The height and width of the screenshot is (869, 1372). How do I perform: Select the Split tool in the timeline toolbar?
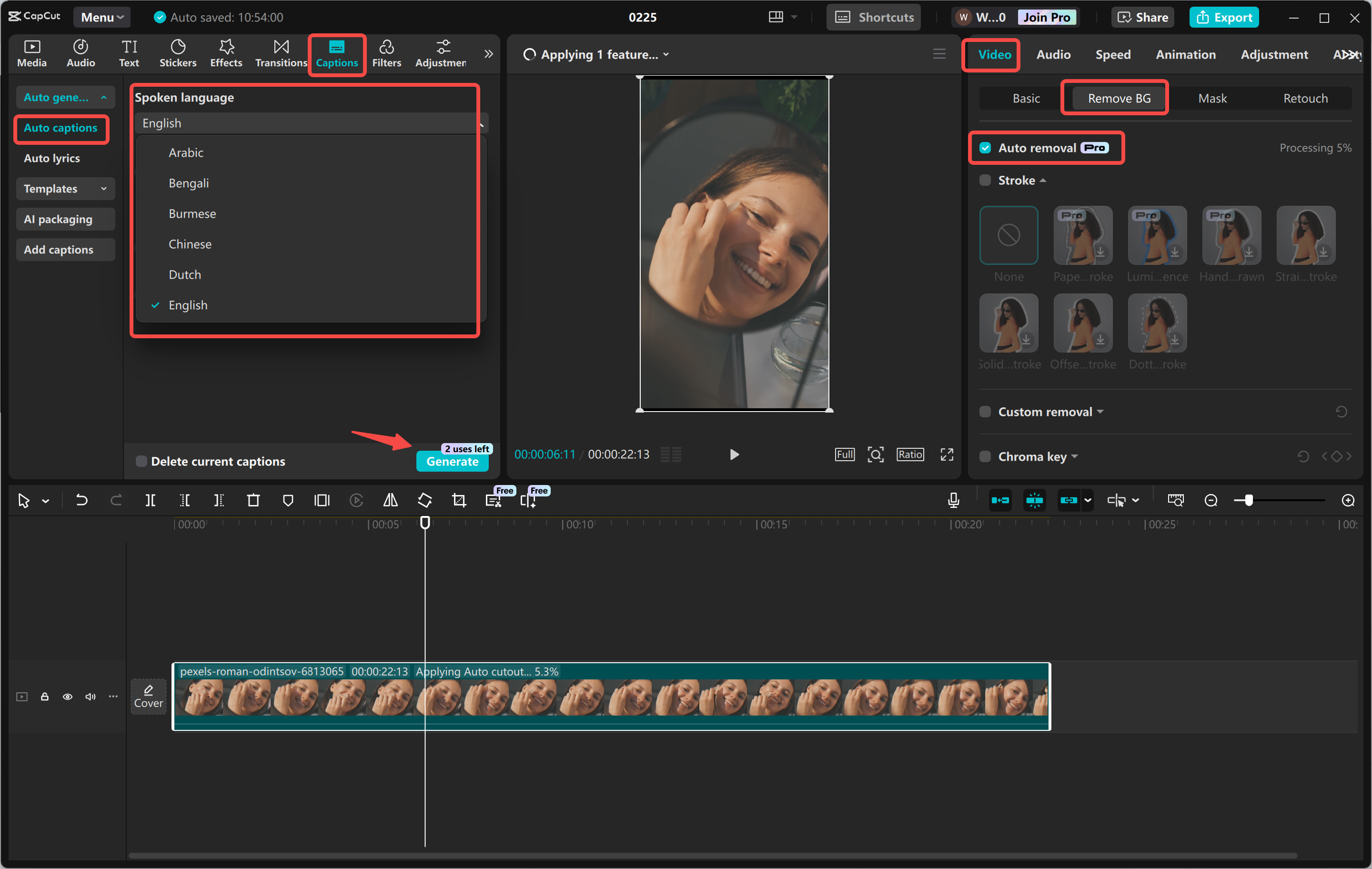[x=151, y=500]
